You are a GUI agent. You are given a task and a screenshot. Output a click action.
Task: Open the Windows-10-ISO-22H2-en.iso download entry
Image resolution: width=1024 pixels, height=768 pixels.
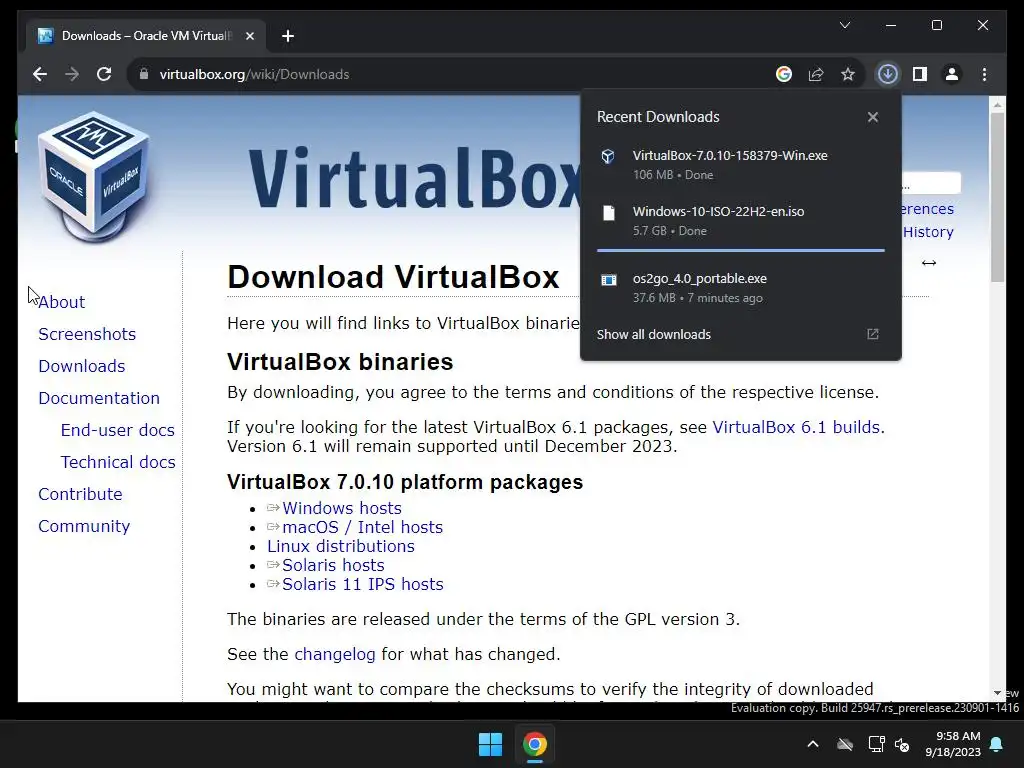[741, 221]
